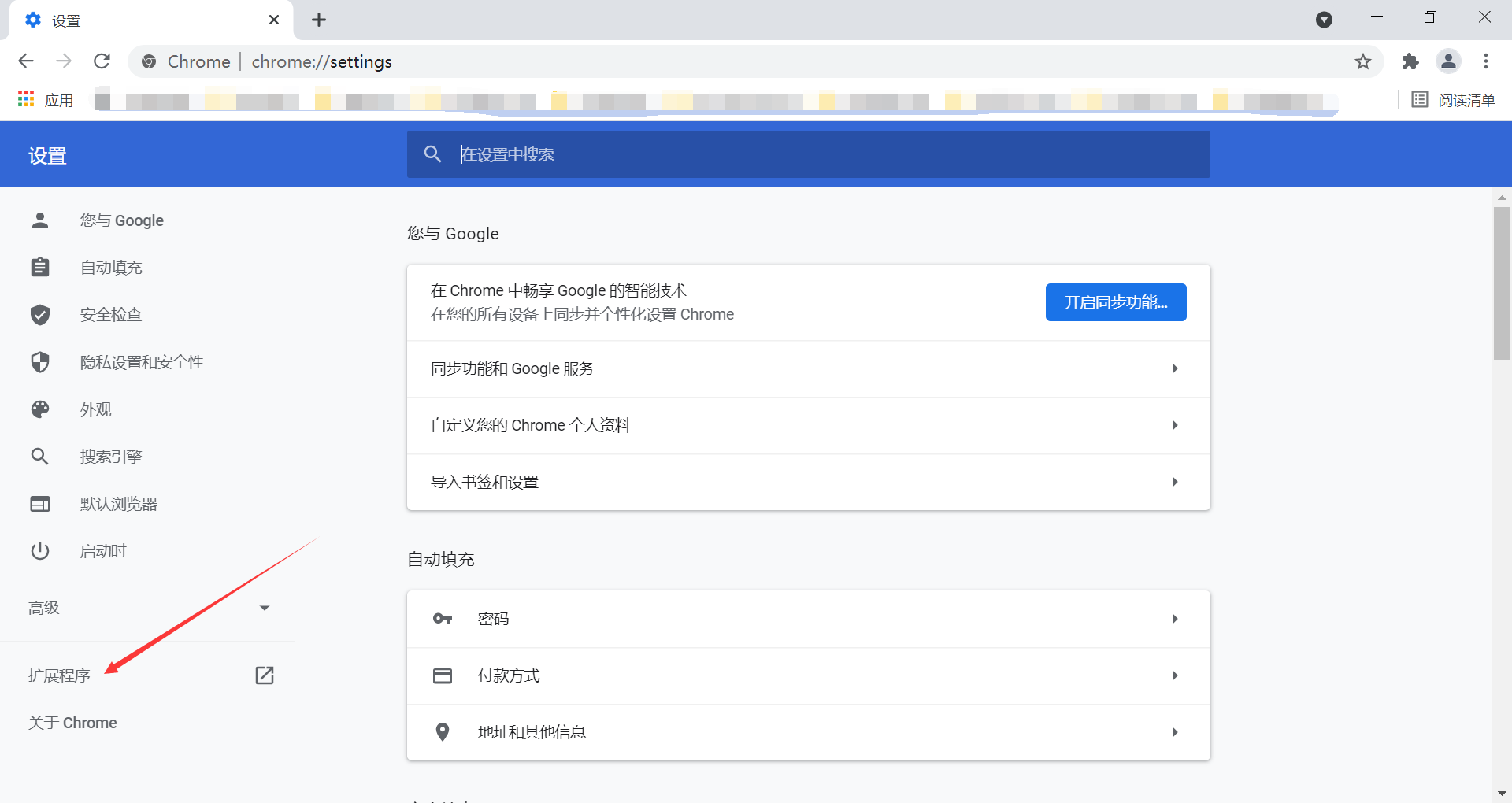Open the extensions puzzle icon
Screen dimensions: 1512x803
(1410, 61)
